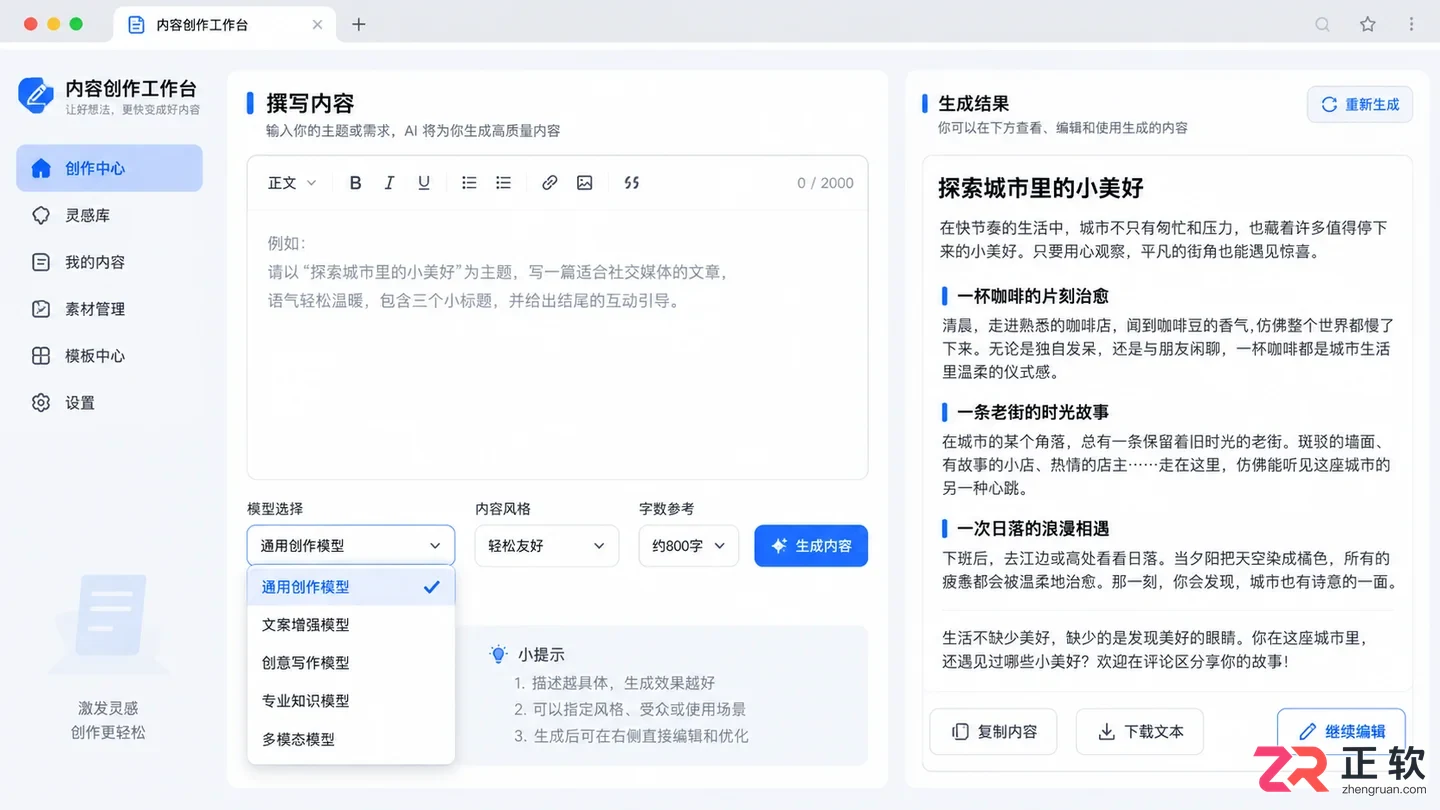Open a new browser tab
Screen dimensions: 1440x810
359,25
